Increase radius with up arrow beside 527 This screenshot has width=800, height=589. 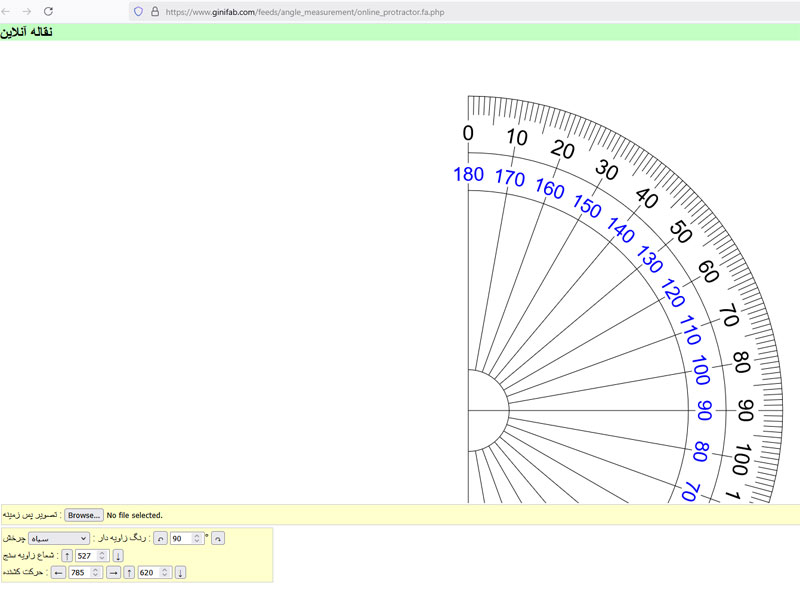tap(67, 555)
